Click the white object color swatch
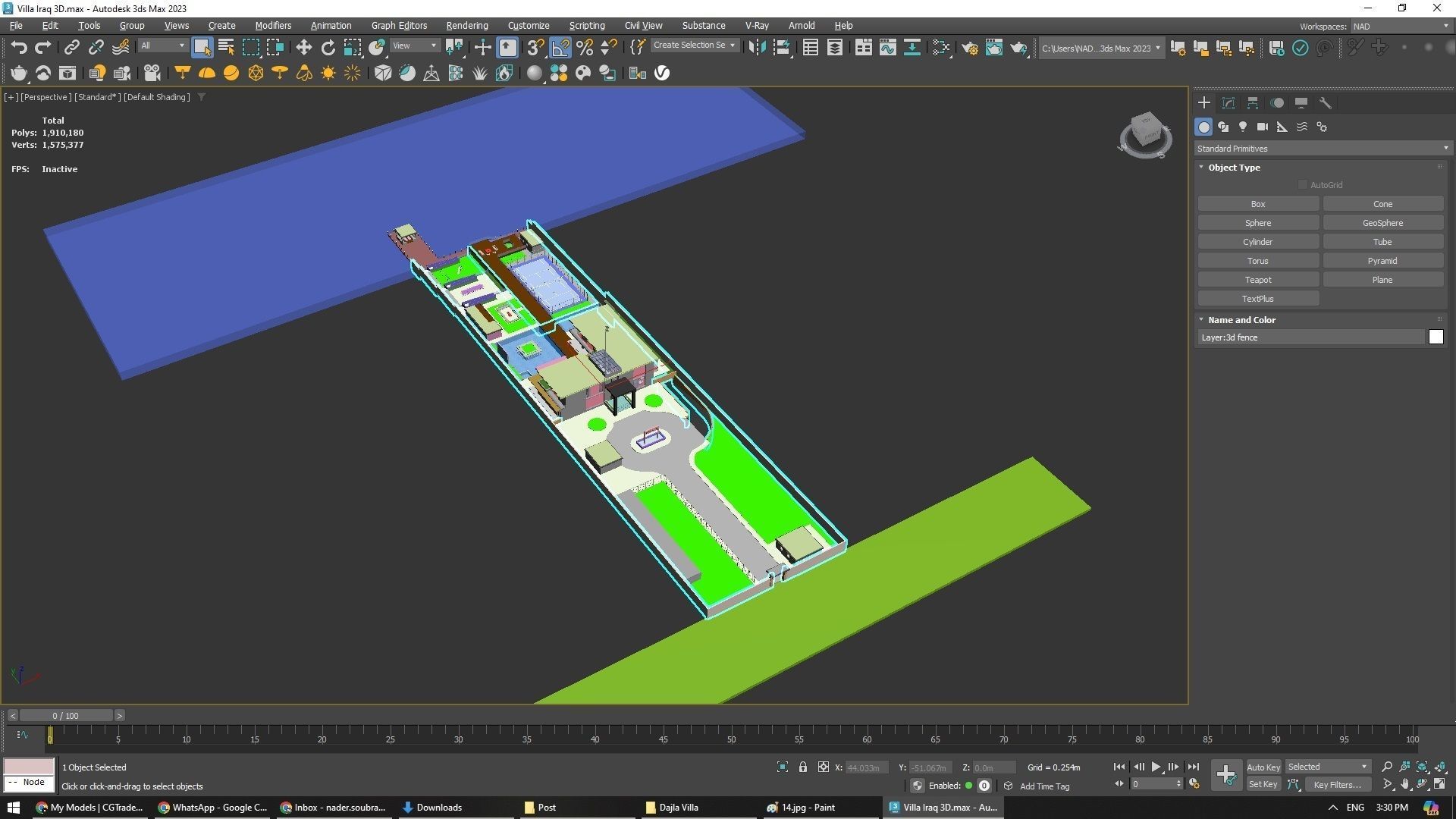The width and height of the screenshot is (1456, 819). click(1436, 337)
